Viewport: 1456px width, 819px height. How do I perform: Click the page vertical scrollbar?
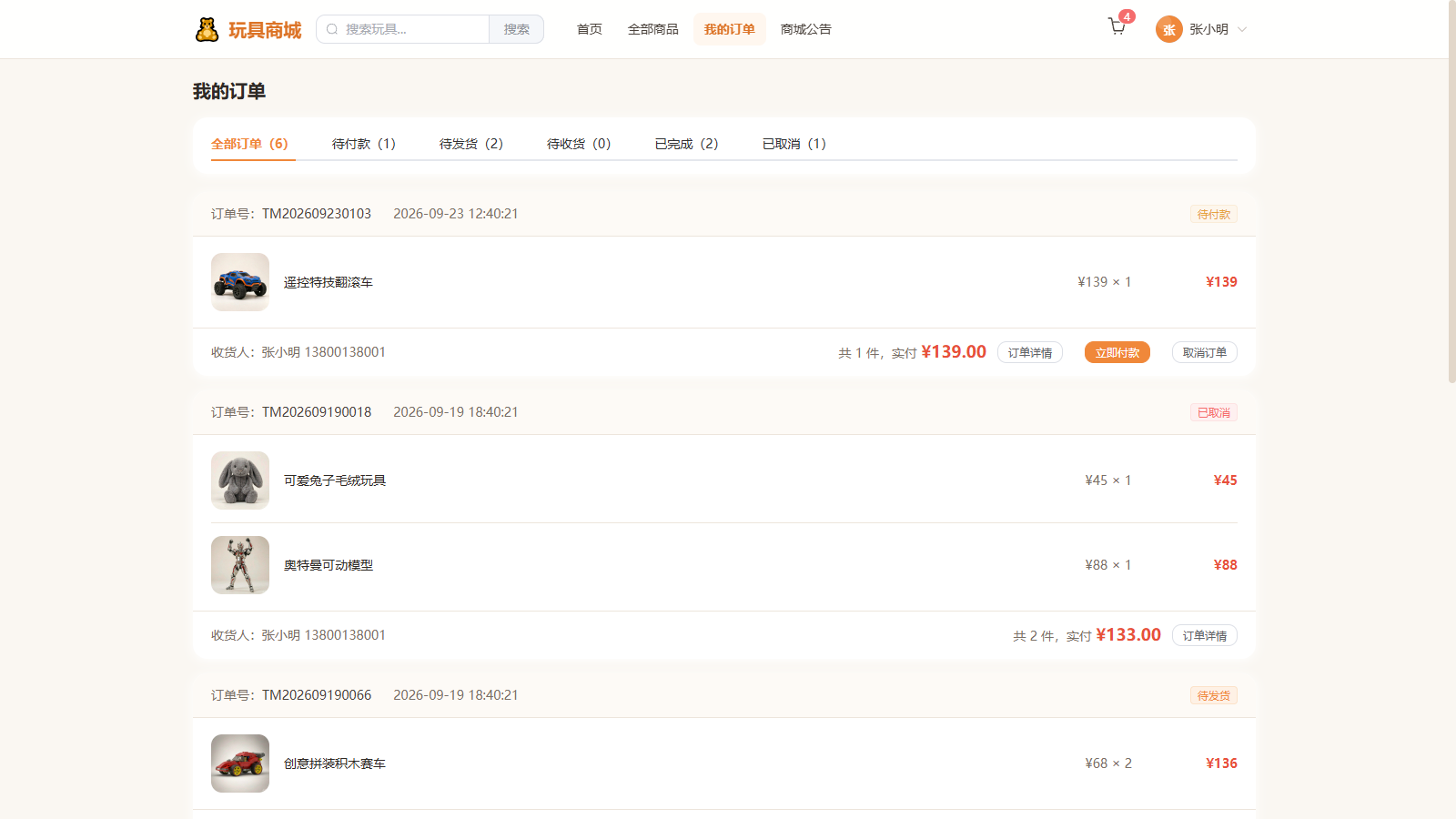pyautogui.click(x=1452, y=191)
